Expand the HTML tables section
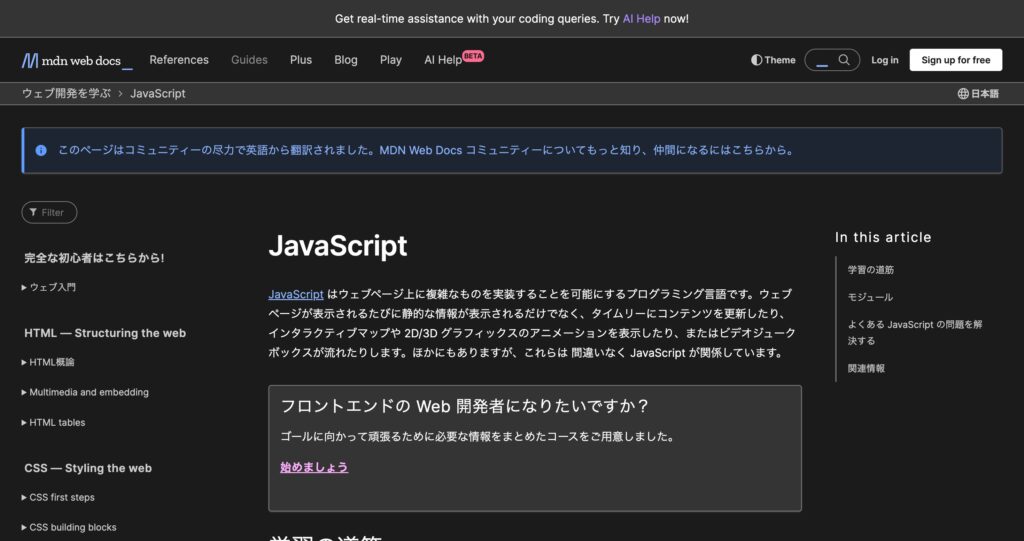Image resolution: width=1024 pixels, height=541 pixels. [57, 422]
